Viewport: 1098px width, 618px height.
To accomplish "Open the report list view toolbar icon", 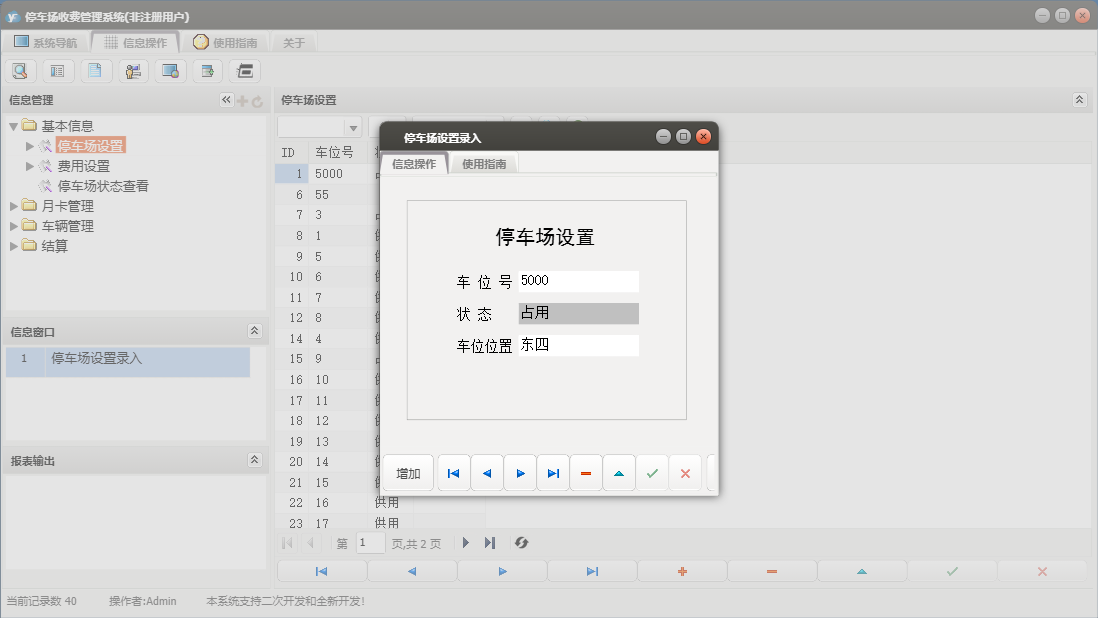I will pyautogui.click(x=57, y=70).
